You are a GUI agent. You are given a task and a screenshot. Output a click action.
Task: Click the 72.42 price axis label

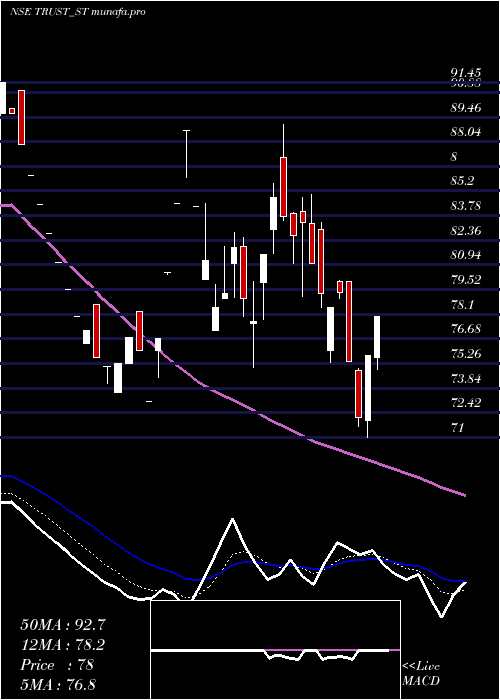click(466, 403)
